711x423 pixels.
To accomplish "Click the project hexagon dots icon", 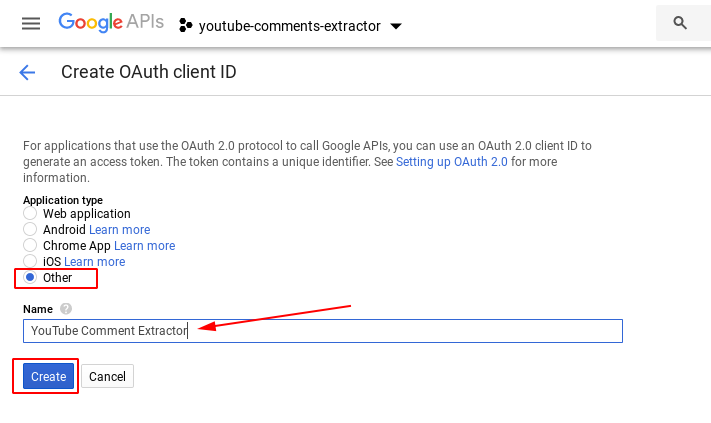I will 186,25.
